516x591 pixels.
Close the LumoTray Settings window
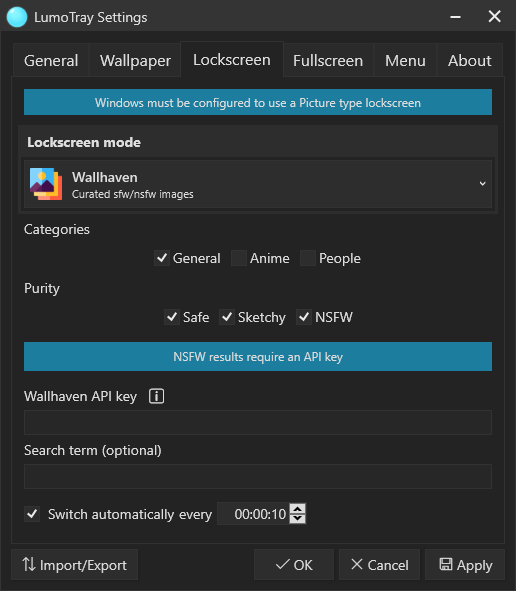point(495,16)
